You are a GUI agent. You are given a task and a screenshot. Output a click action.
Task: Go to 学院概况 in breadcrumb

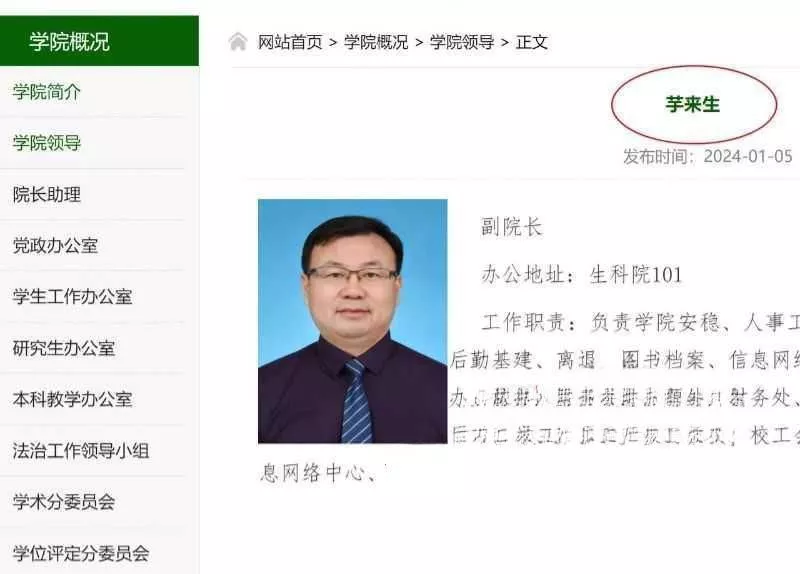(x=376, y=42)
